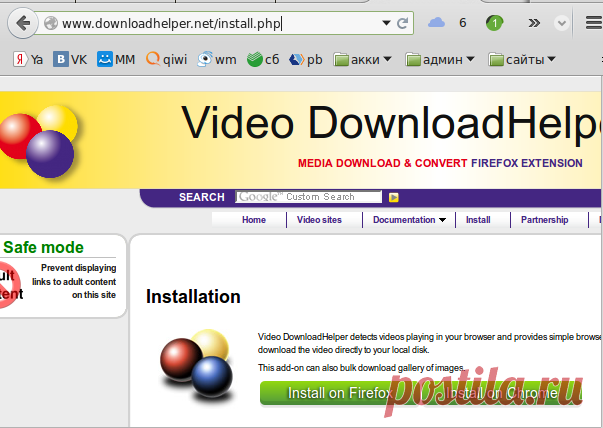Click the Installation heading
The image size is (603, 428).
coord(193,296)
